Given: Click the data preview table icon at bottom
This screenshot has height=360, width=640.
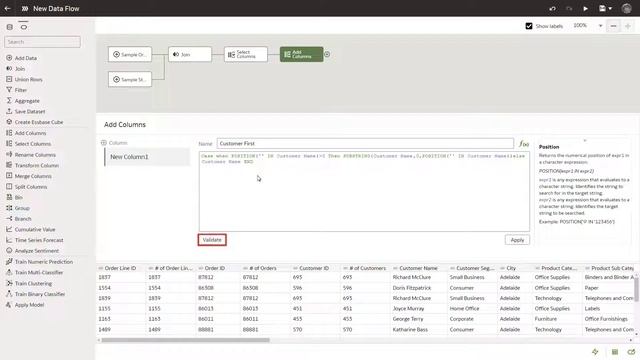Looking at the screenshot, I should [x=615, y=352].
